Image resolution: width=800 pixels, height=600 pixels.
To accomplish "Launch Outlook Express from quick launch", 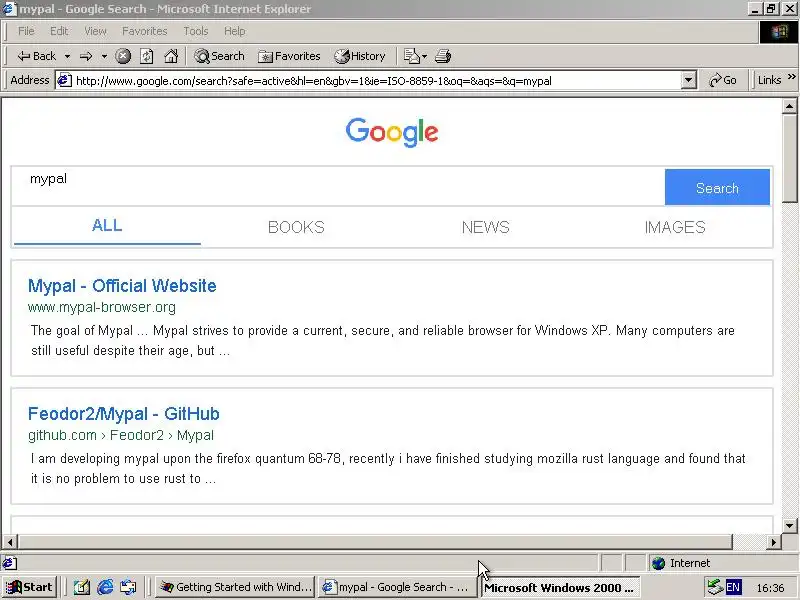I will pyautogui.click(x=129, y=587).
